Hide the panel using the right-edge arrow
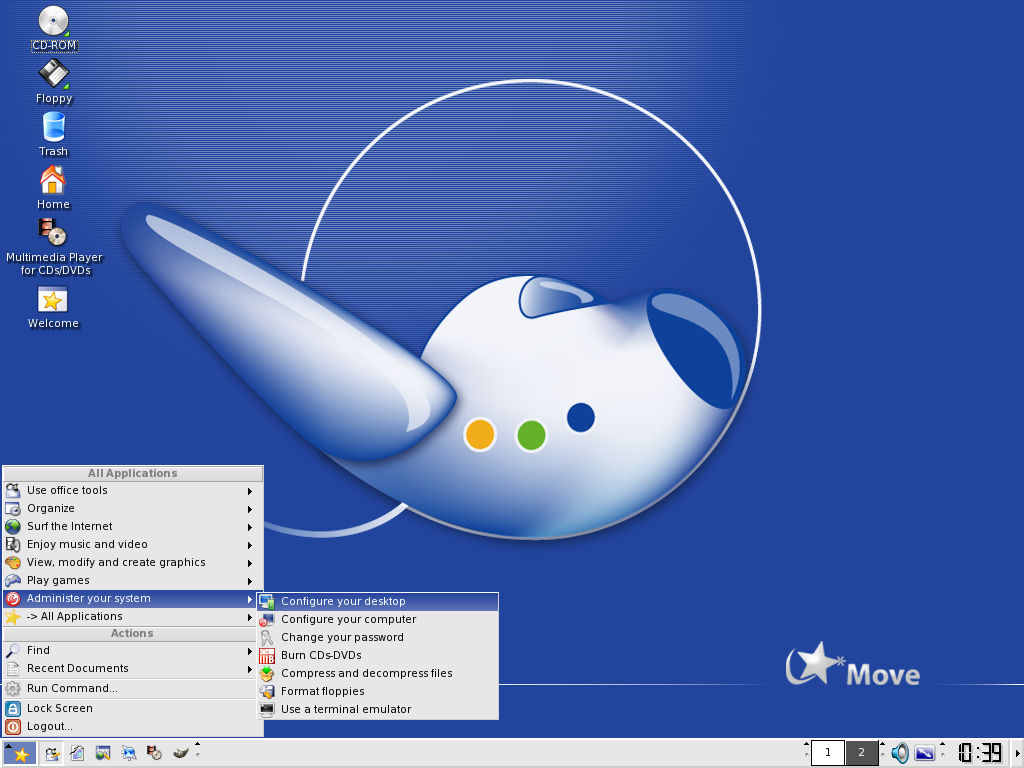Image resolution: width=1024 pixels, height=768 pixels. click(1017, 753)
